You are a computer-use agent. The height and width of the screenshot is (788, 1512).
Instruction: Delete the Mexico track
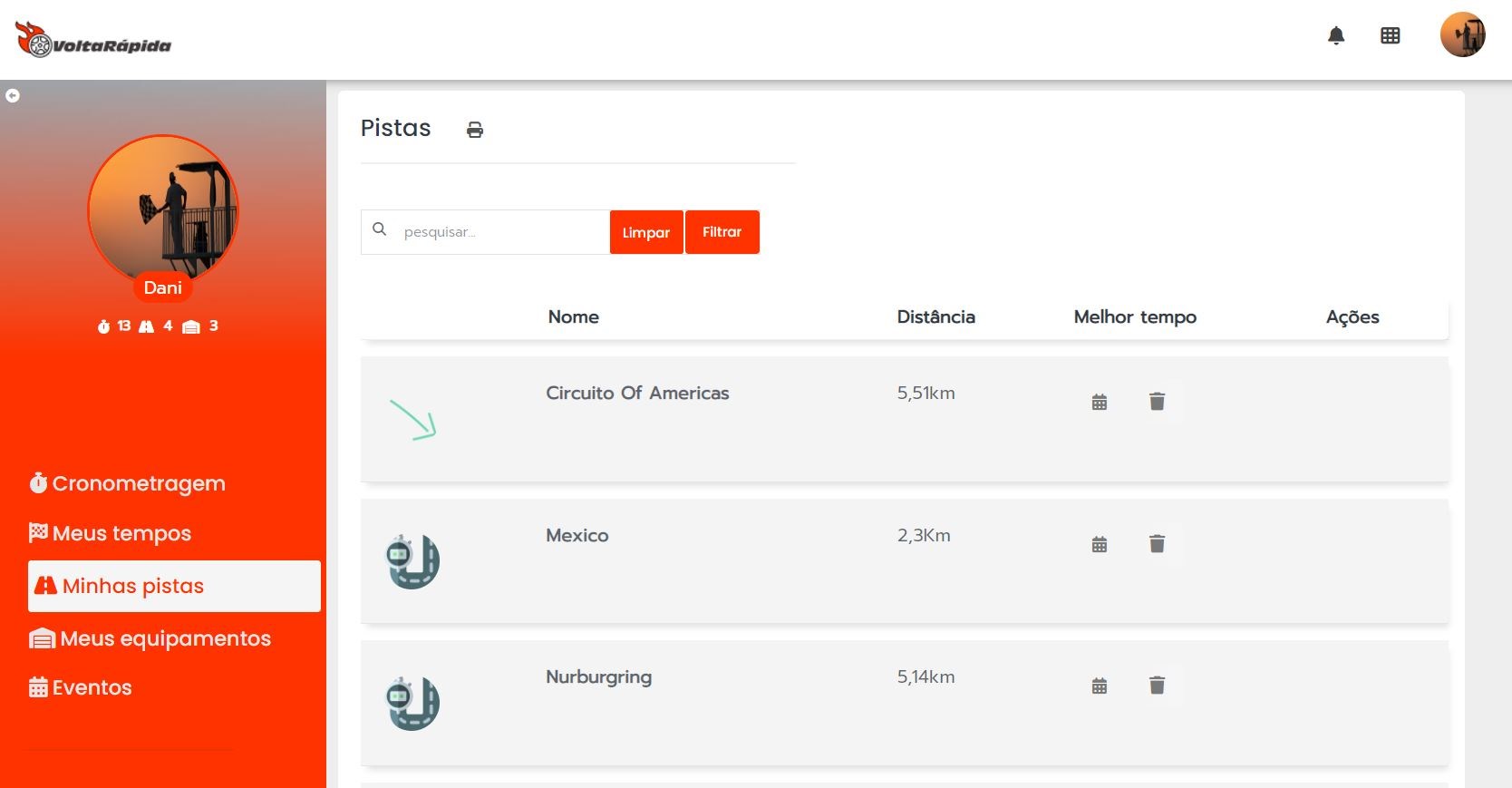[x=1157, y=544]
